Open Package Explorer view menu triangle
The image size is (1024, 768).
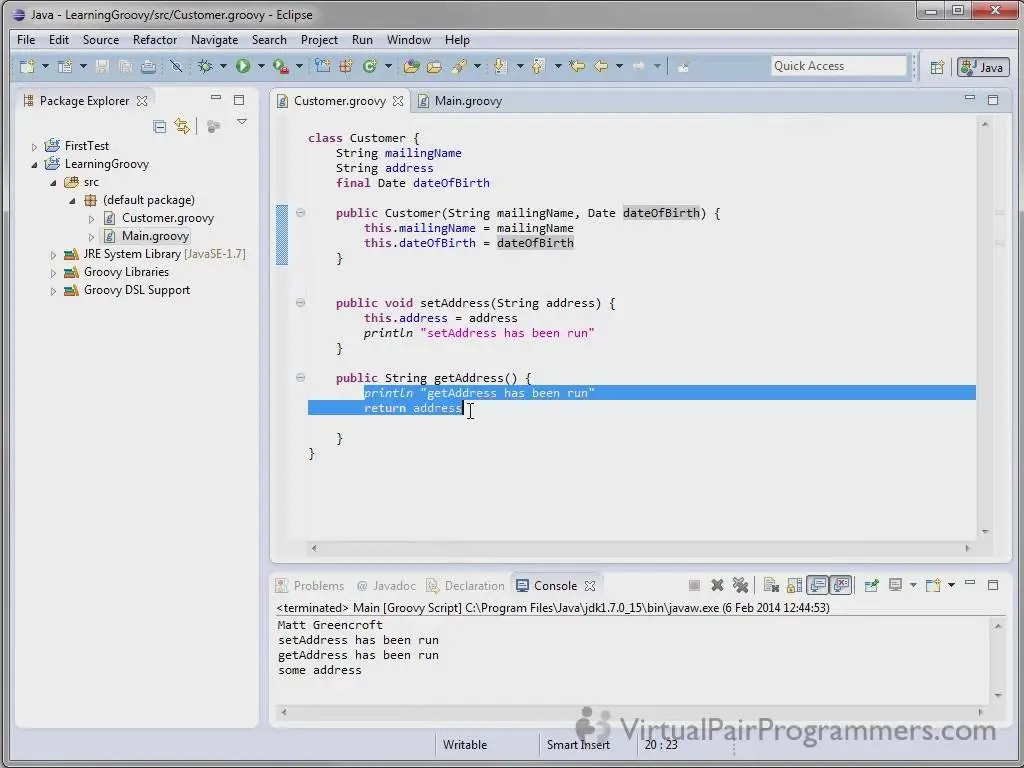pyautogui.click(x=242, y=122)
